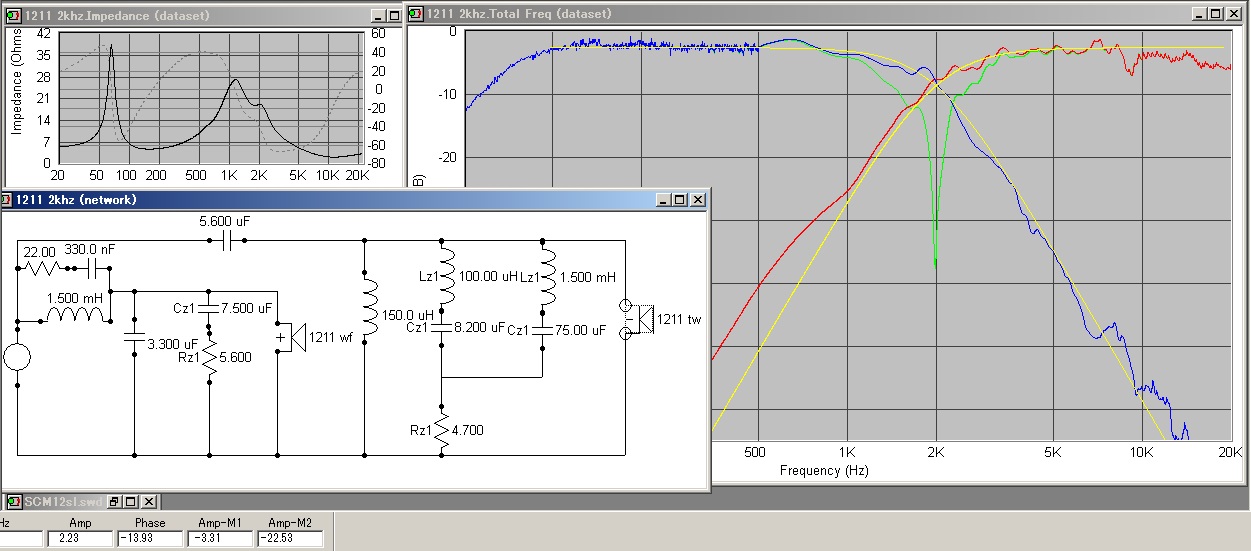The height and width of the screenshot is (551, 1251).
Task: Open the SCM12sl.swd window icon menu
Action: [13, 501]
